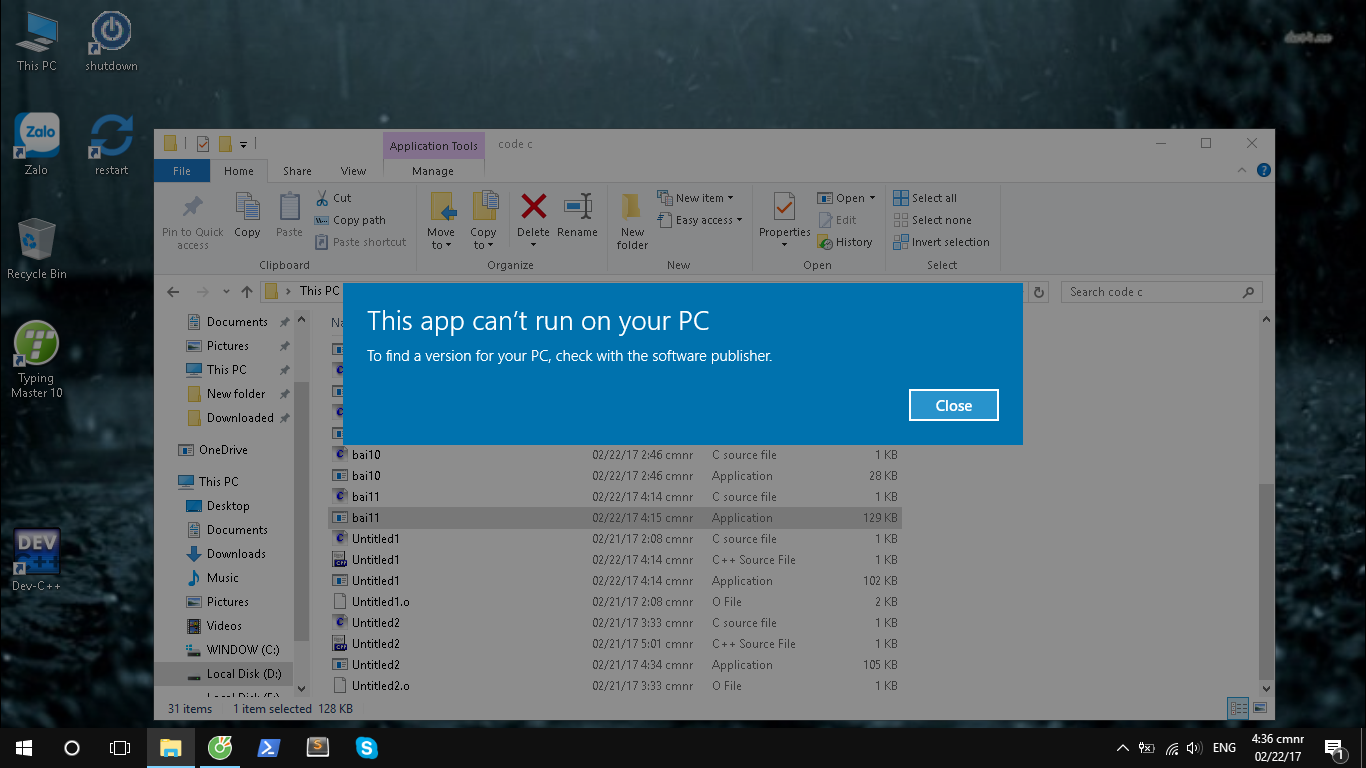Switch to the View ribbon tab

point(353,171)
